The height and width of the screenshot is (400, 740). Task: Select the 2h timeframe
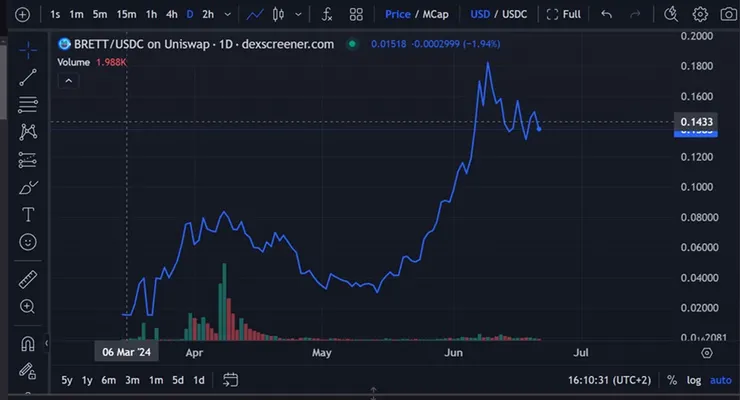(208, 15)
